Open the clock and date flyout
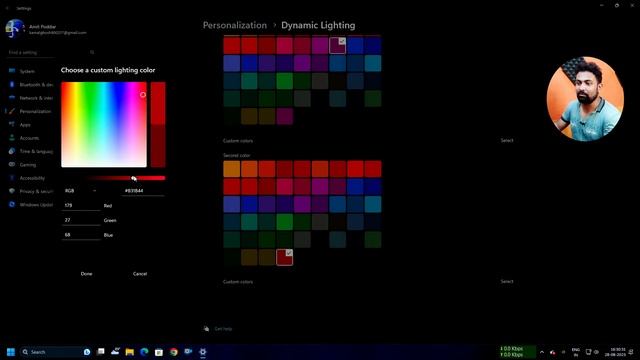 (616, 352)
